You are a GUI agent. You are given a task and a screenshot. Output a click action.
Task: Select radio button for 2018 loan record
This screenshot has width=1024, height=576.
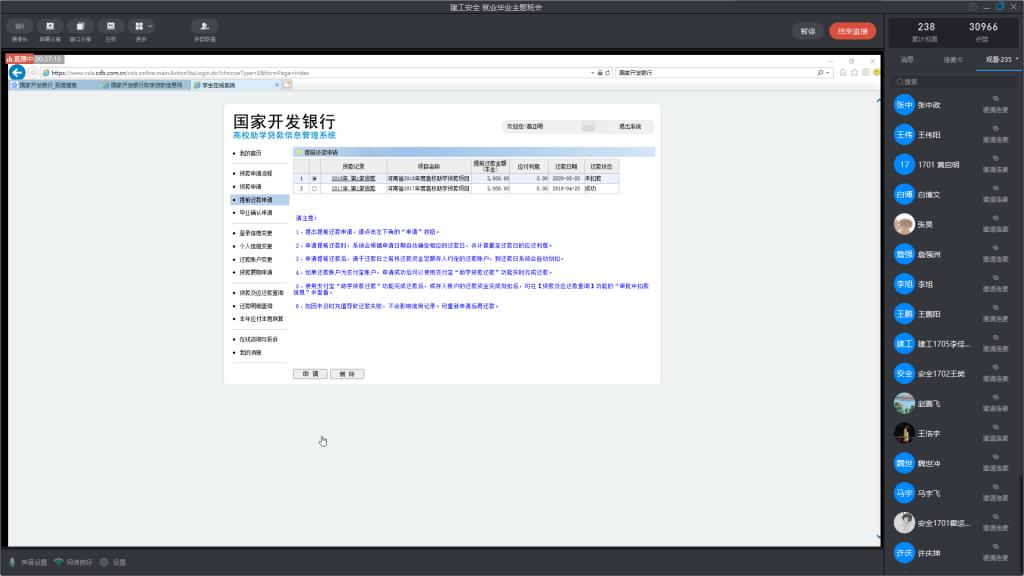pos(314,178)
